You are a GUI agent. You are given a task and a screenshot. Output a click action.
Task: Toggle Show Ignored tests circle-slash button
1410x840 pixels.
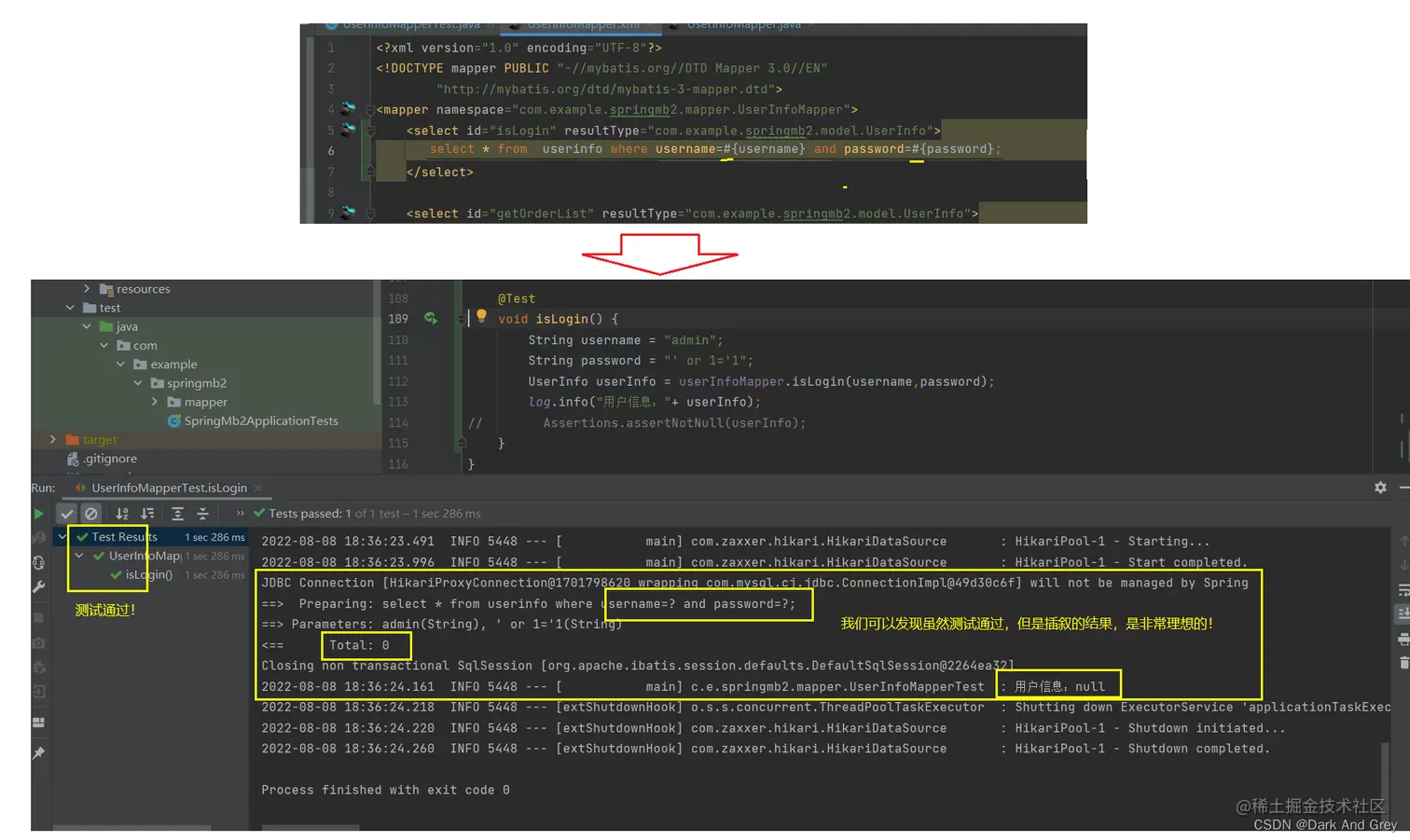pos(90,514)
